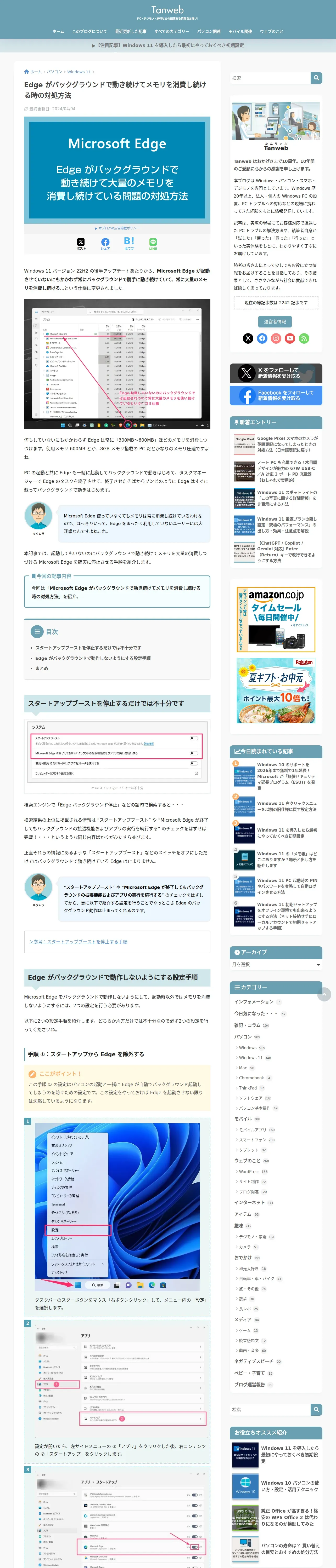Open すべてのカテゴリー in the navigation
Viewport: 336px width, 1568px height.
coord(172,31)
